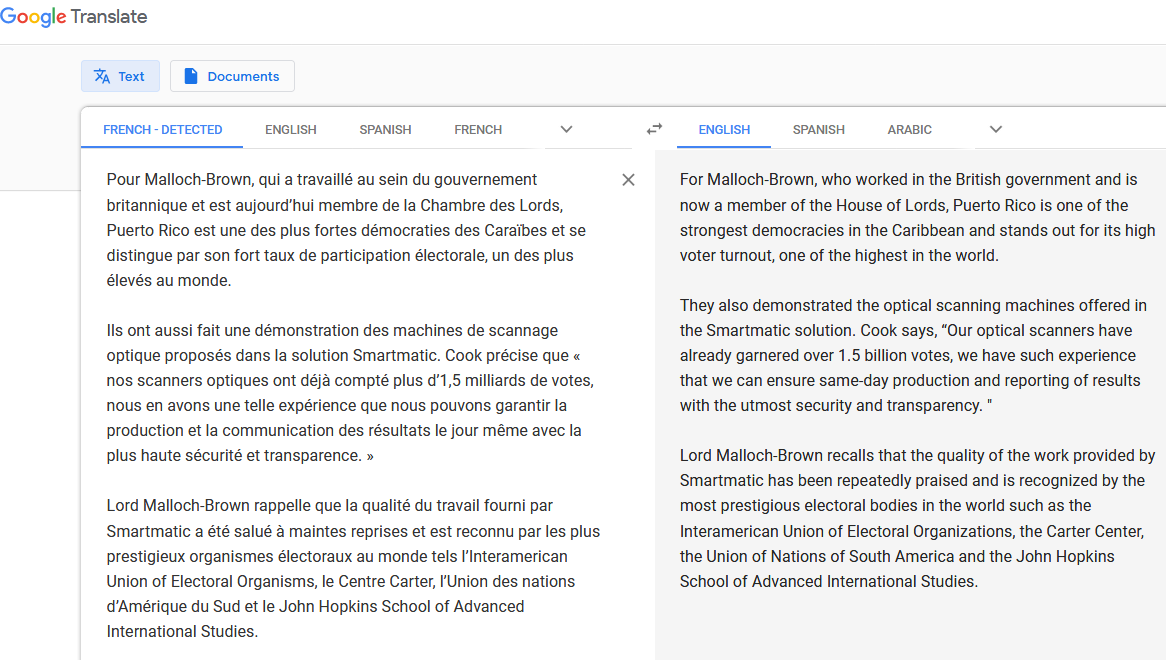The width and height of the screenshot is (1166, 660).
Task: Switch the target language to Arabic
Action: coord(909,129)
